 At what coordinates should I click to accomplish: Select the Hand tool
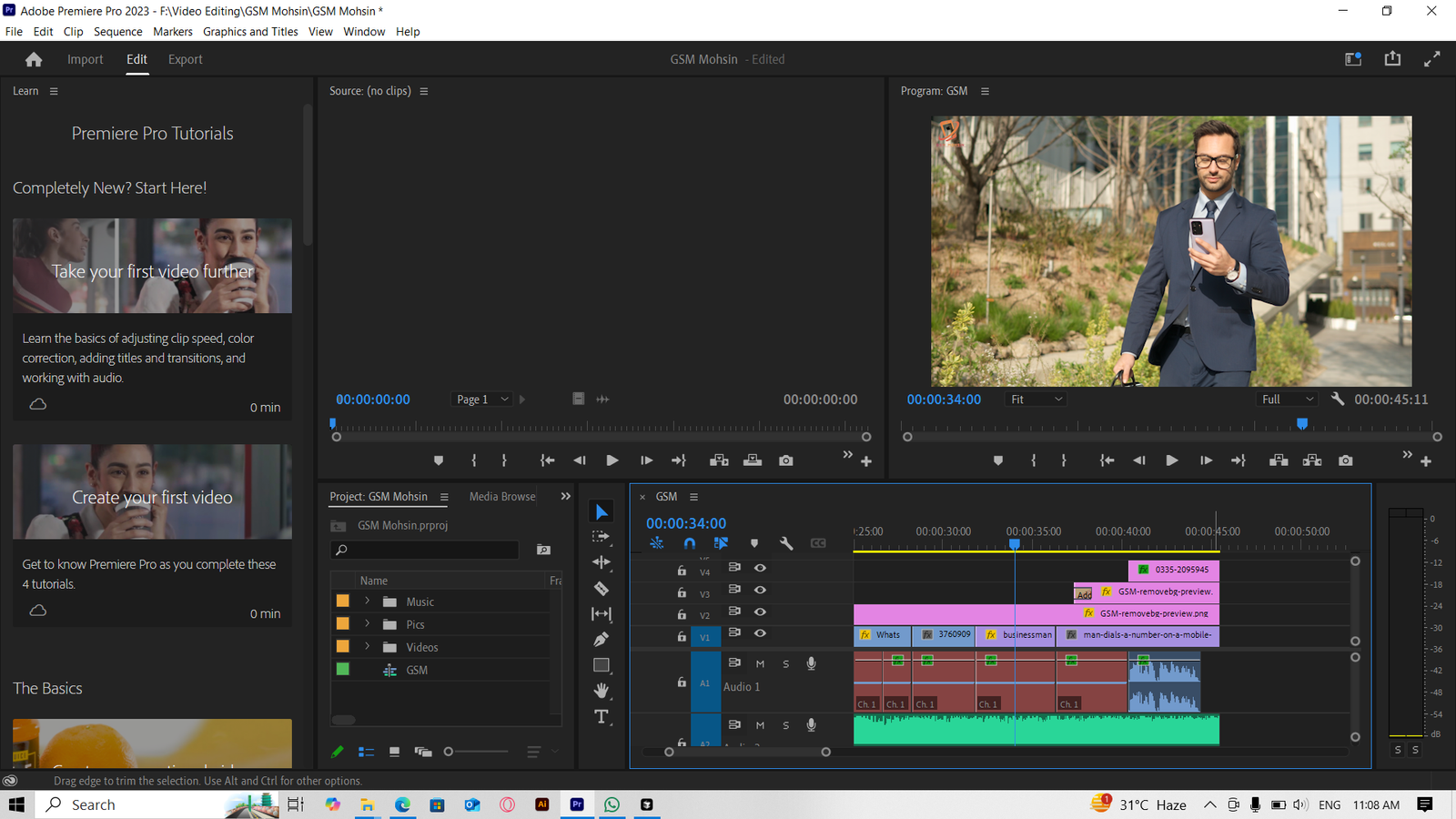pos(602,691)
